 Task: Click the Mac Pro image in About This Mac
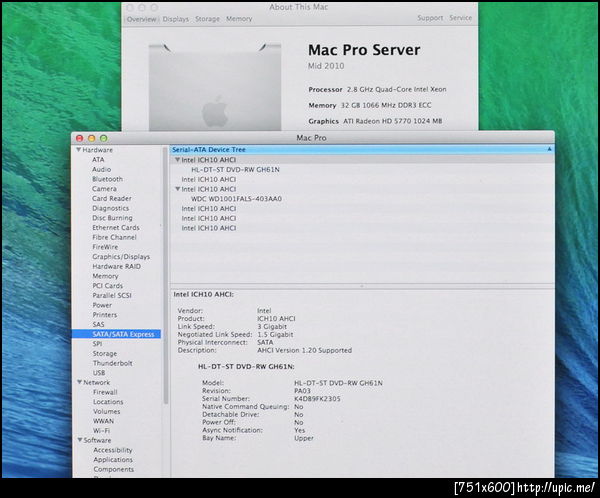pos(215,87)
